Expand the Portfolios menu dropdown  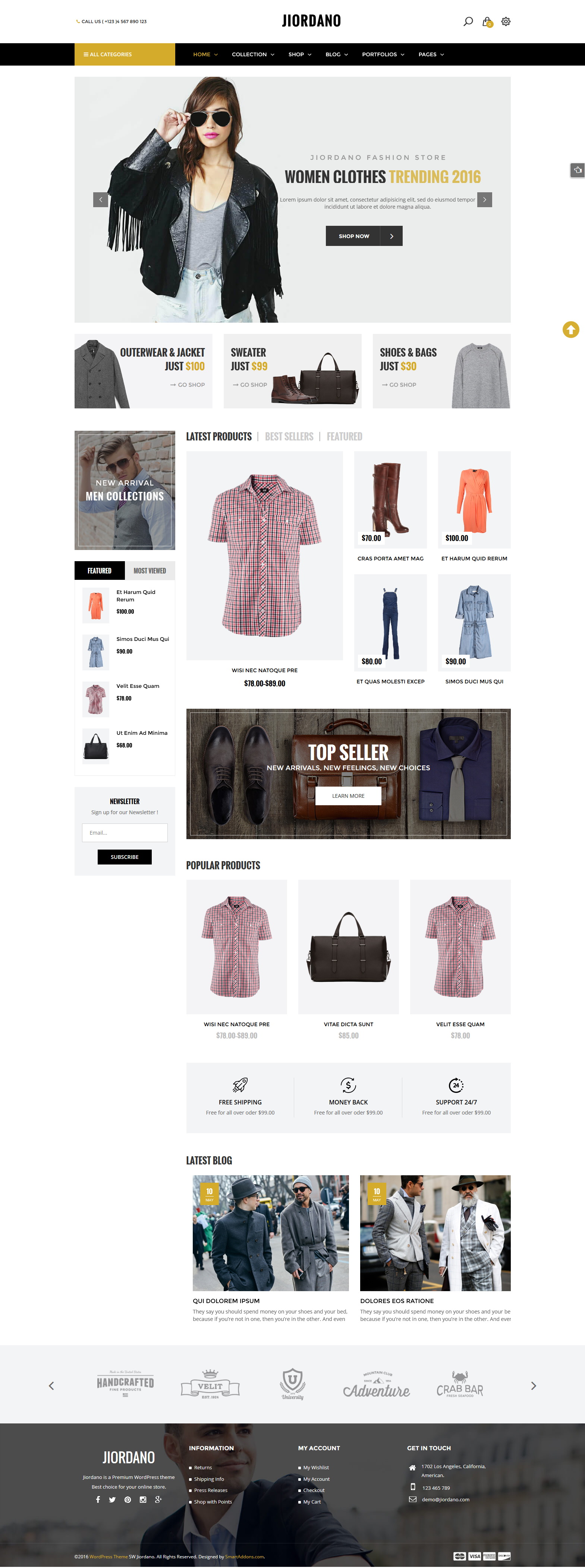[x=383, y=55]
